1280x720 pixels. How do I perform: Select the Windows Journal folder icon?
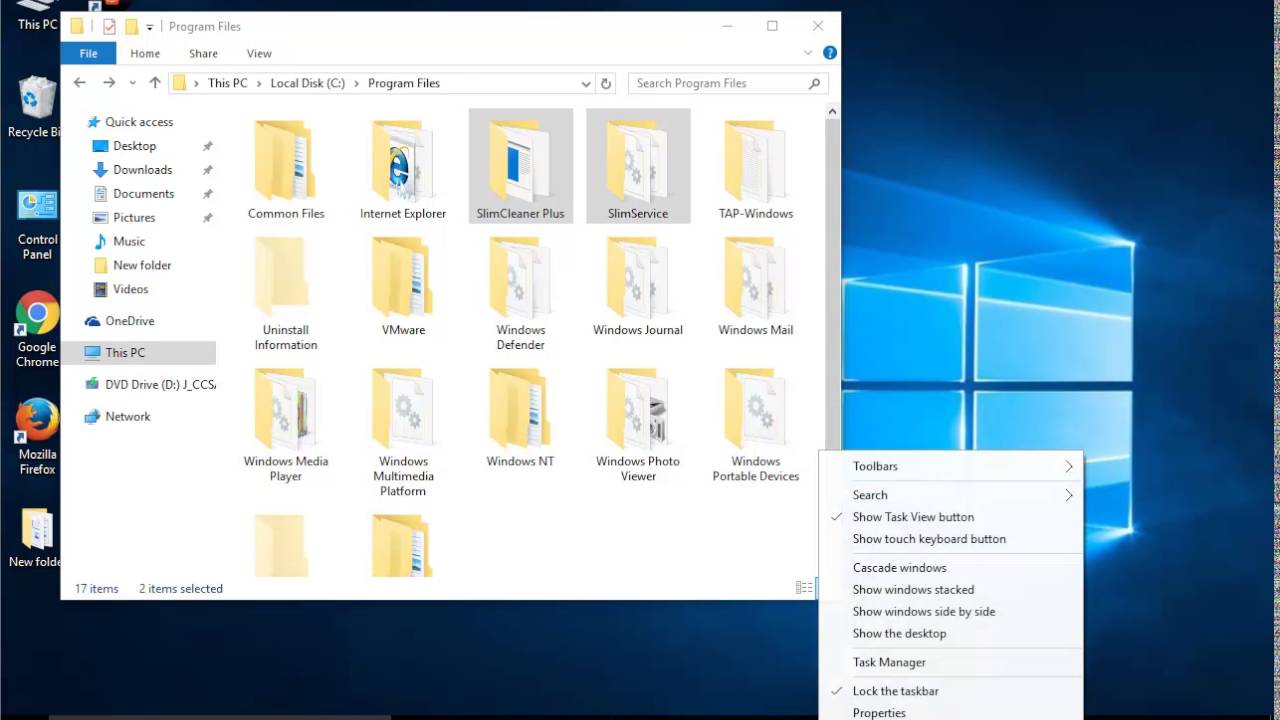click(x=638, y=277)
